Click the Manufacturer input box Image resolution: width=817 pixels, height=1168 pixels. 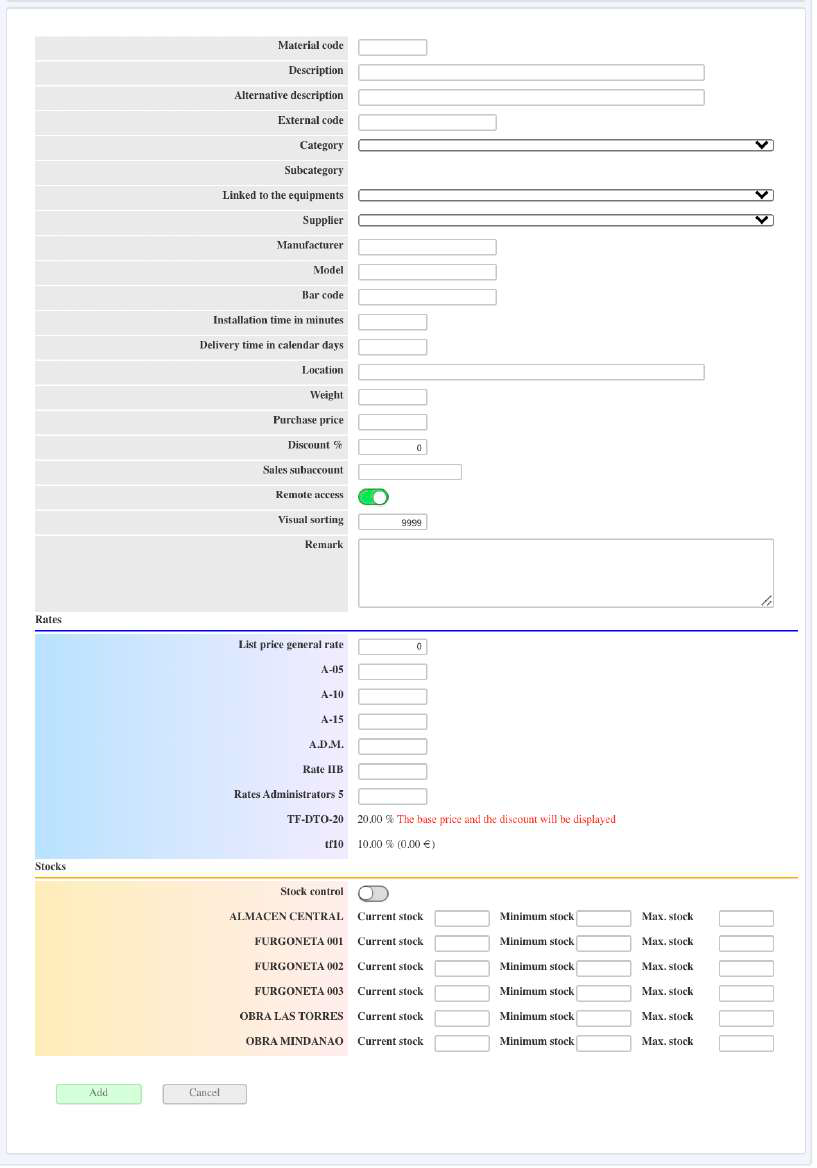pos(427,247)
